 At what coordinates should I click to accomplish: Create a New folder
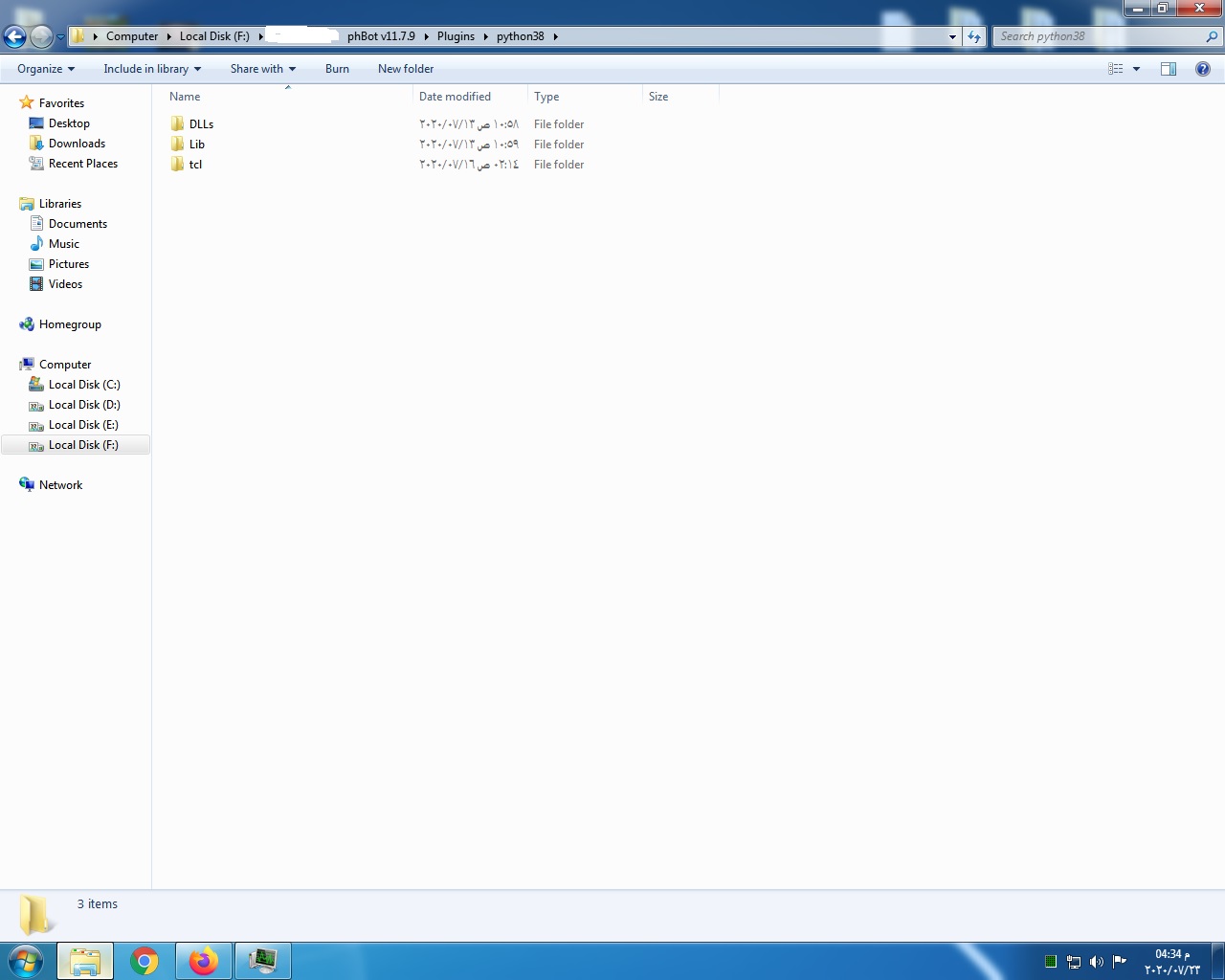point(405,68)
